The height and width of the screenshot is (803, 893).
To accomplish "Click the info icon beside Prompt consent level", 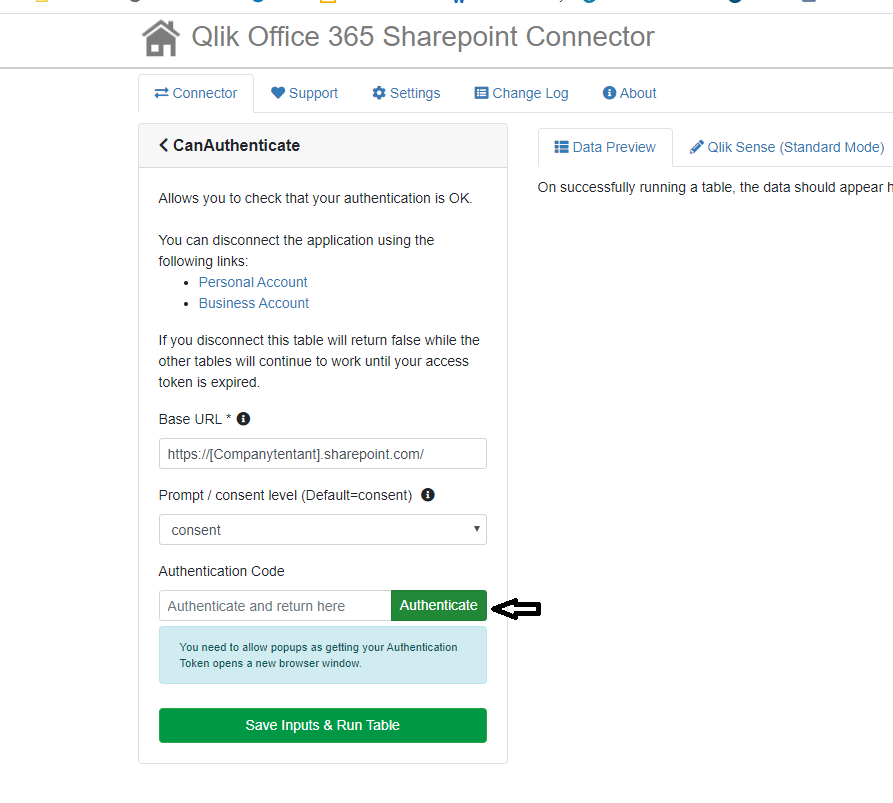I will point(427,494).
